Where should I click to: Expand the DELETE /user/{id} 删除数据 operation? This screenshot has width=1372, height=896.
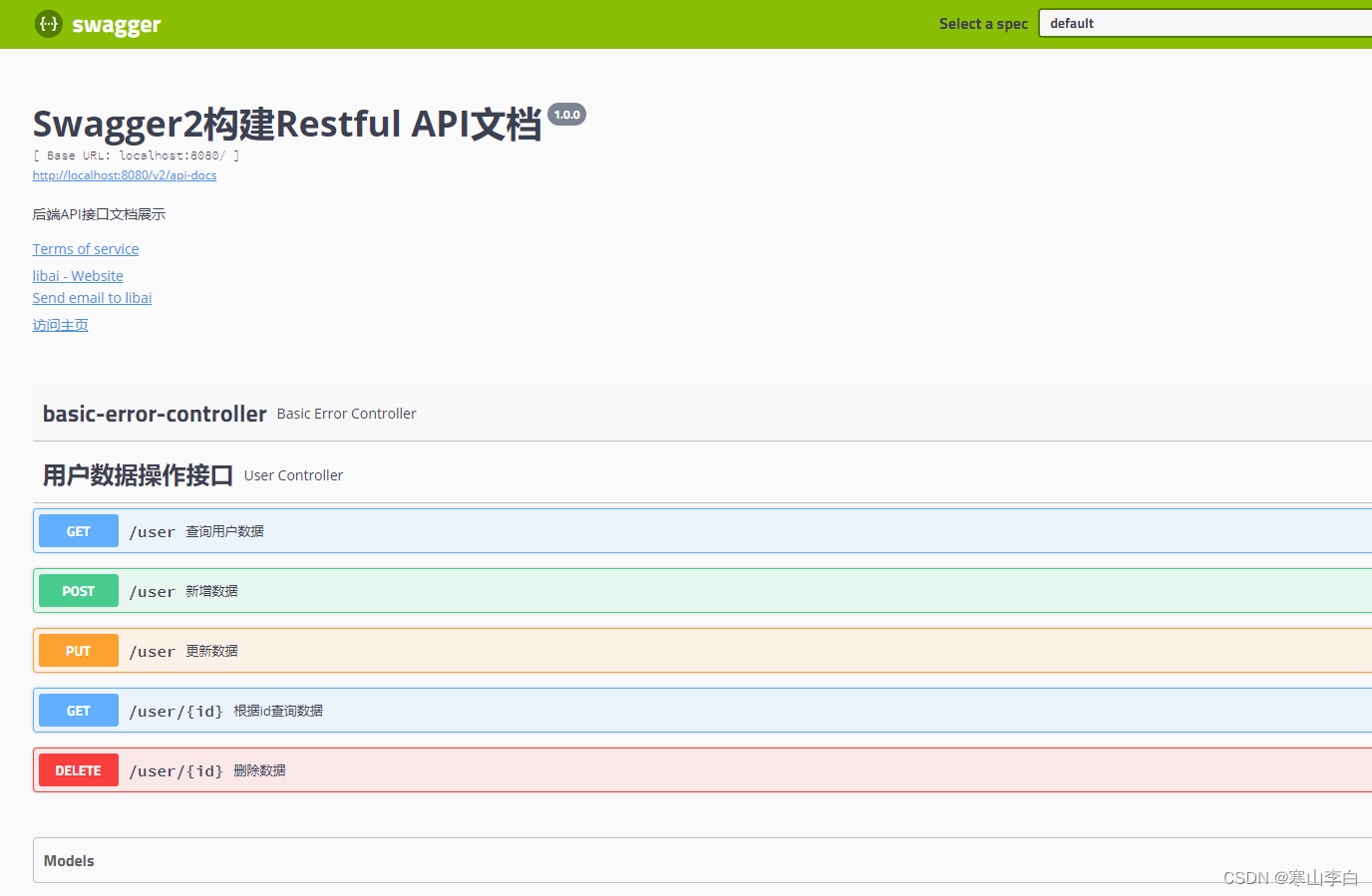pos(703,770)
